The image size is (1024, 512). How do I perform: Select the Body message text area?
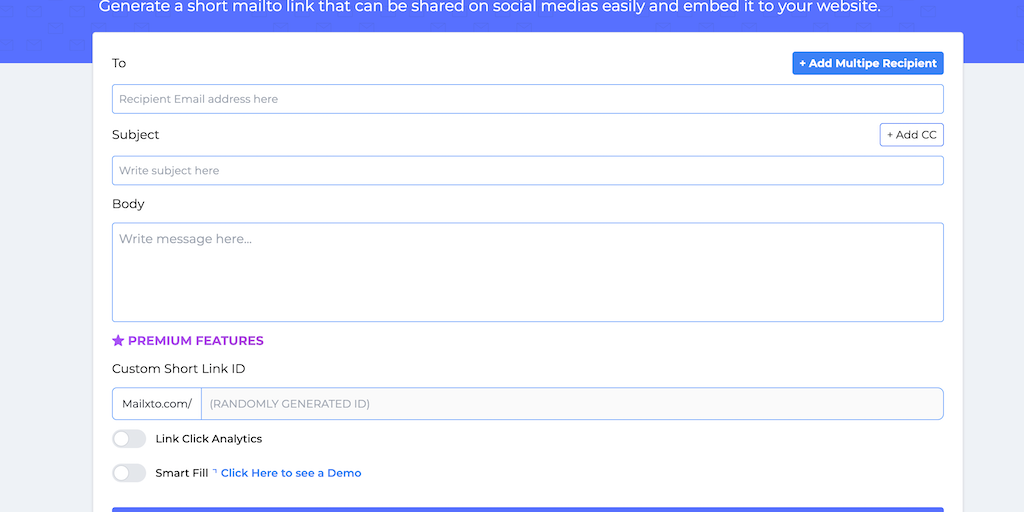527,272
